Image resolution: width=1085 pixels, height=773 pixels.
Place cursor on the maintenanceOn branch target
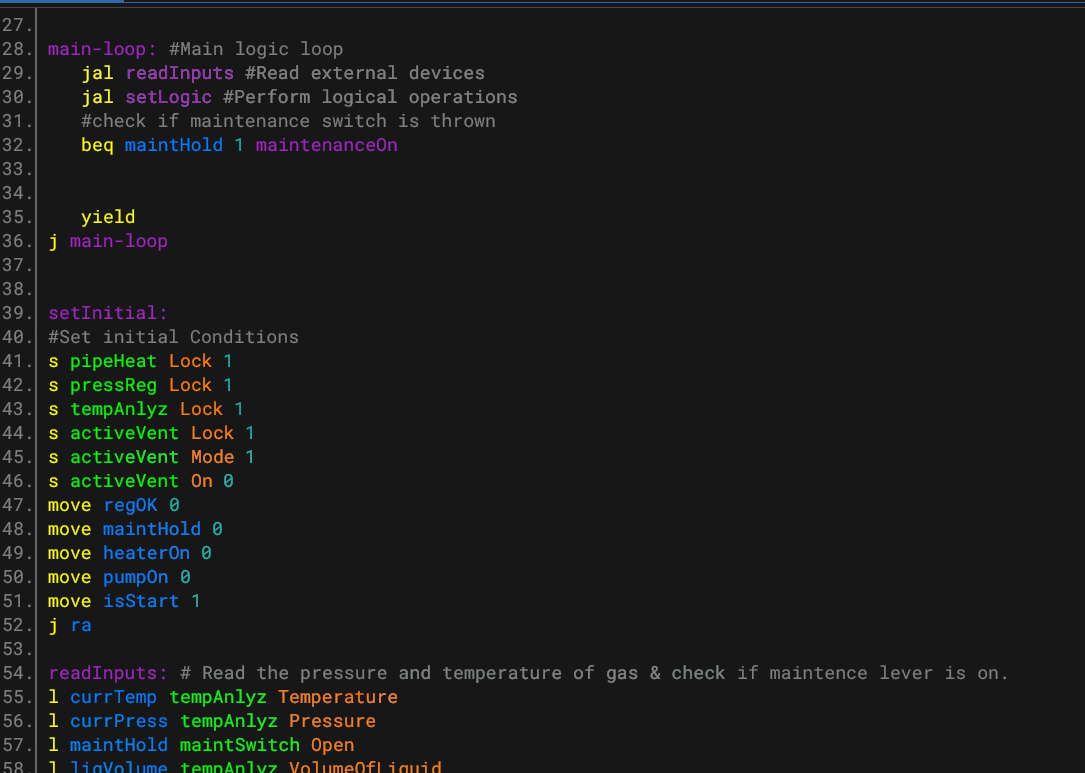click(326, 145)
